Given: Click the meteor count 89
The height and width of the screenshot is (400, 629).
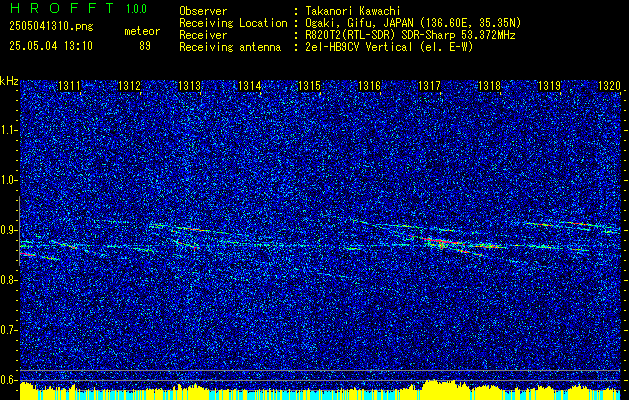Looking at the screenshot, I should click(x=145, y=46).
